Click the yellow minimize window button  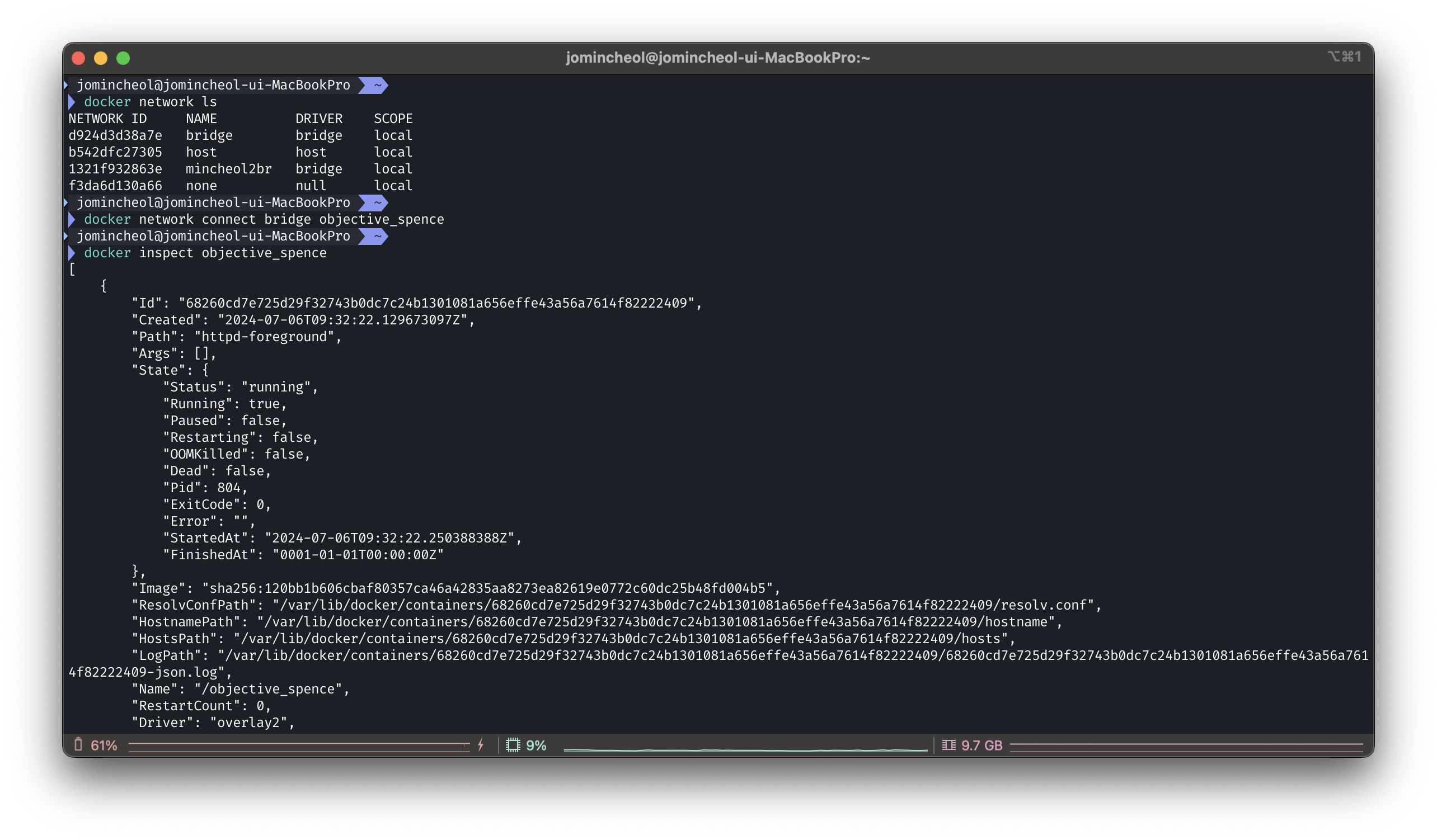[x=101, y=58]
